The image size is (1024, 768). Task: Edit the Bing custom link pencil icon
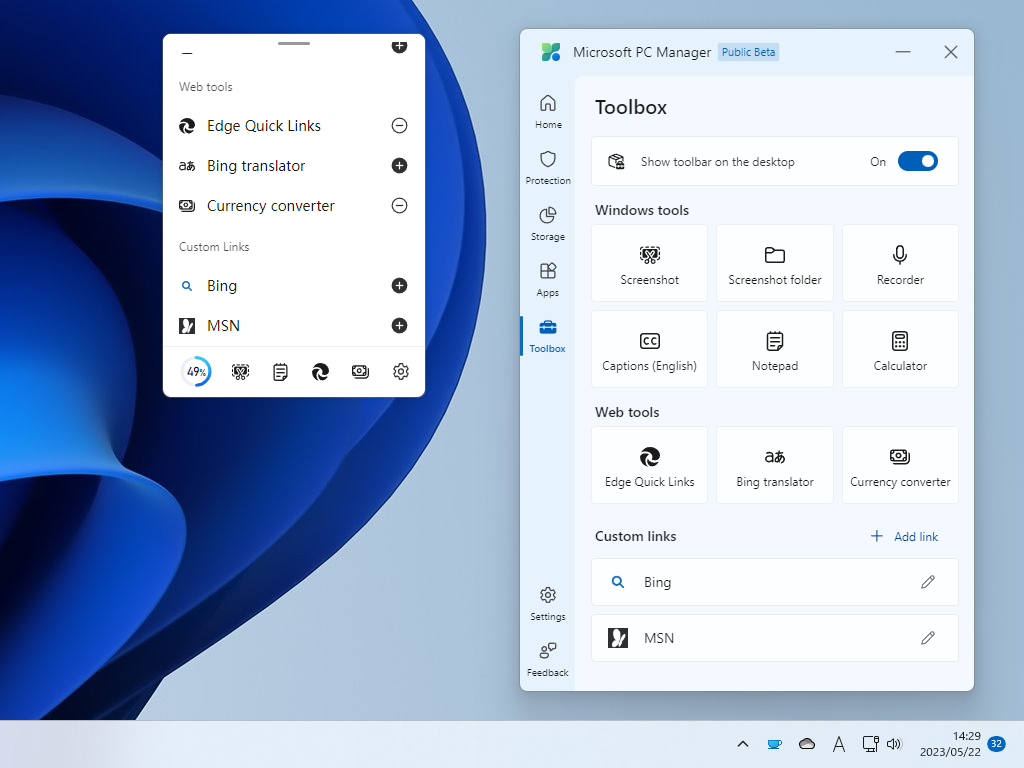coord(927,582)
